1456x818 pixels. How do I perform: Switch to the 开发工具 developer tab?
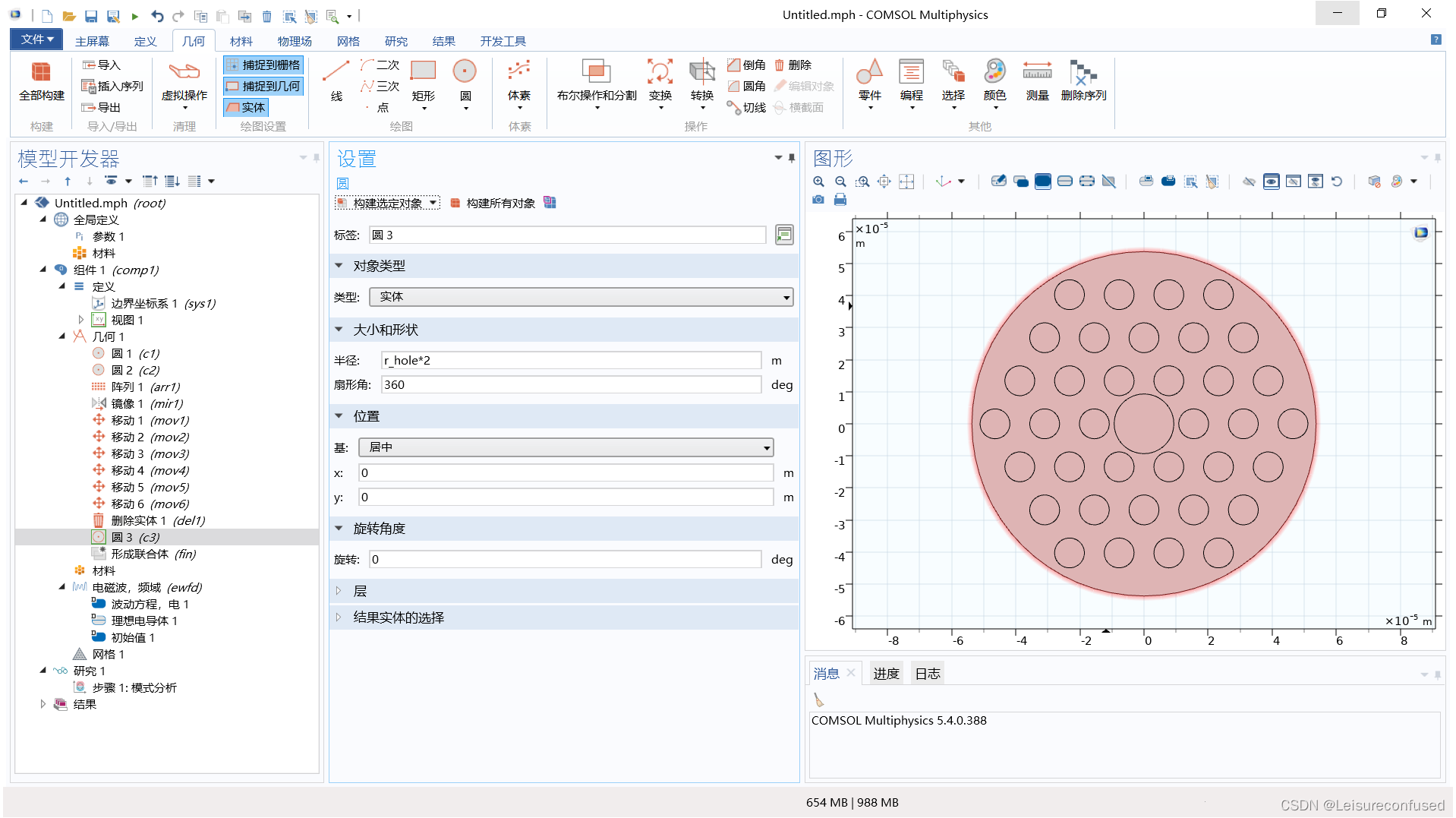point(503,41)
